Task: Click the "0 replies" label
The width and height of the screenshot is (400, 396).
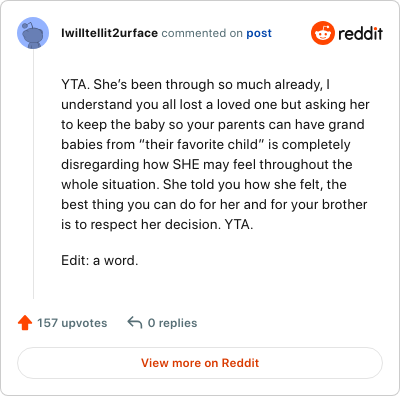Action: 172,323
